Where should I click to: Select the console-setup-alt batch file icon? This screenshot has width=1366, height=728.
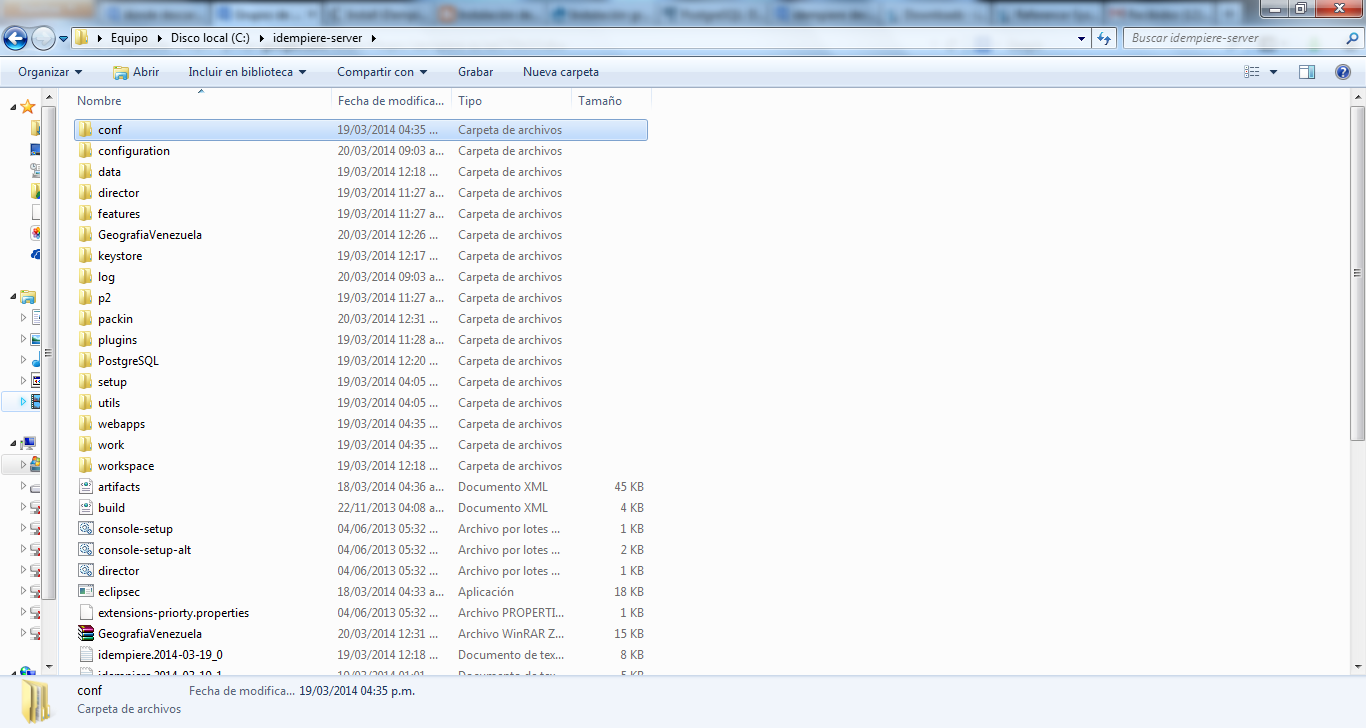(x=86, y=550)
